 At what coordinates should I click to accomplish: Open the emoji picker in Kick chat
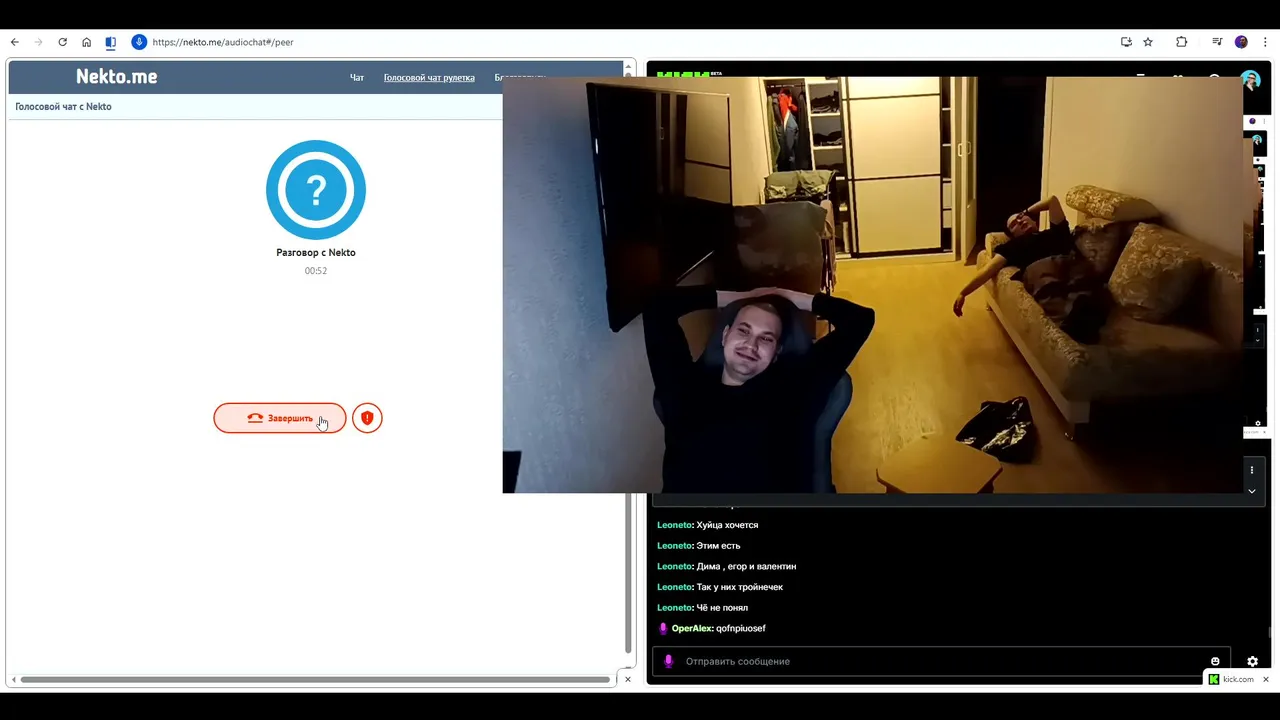(x=1215, y=661)
